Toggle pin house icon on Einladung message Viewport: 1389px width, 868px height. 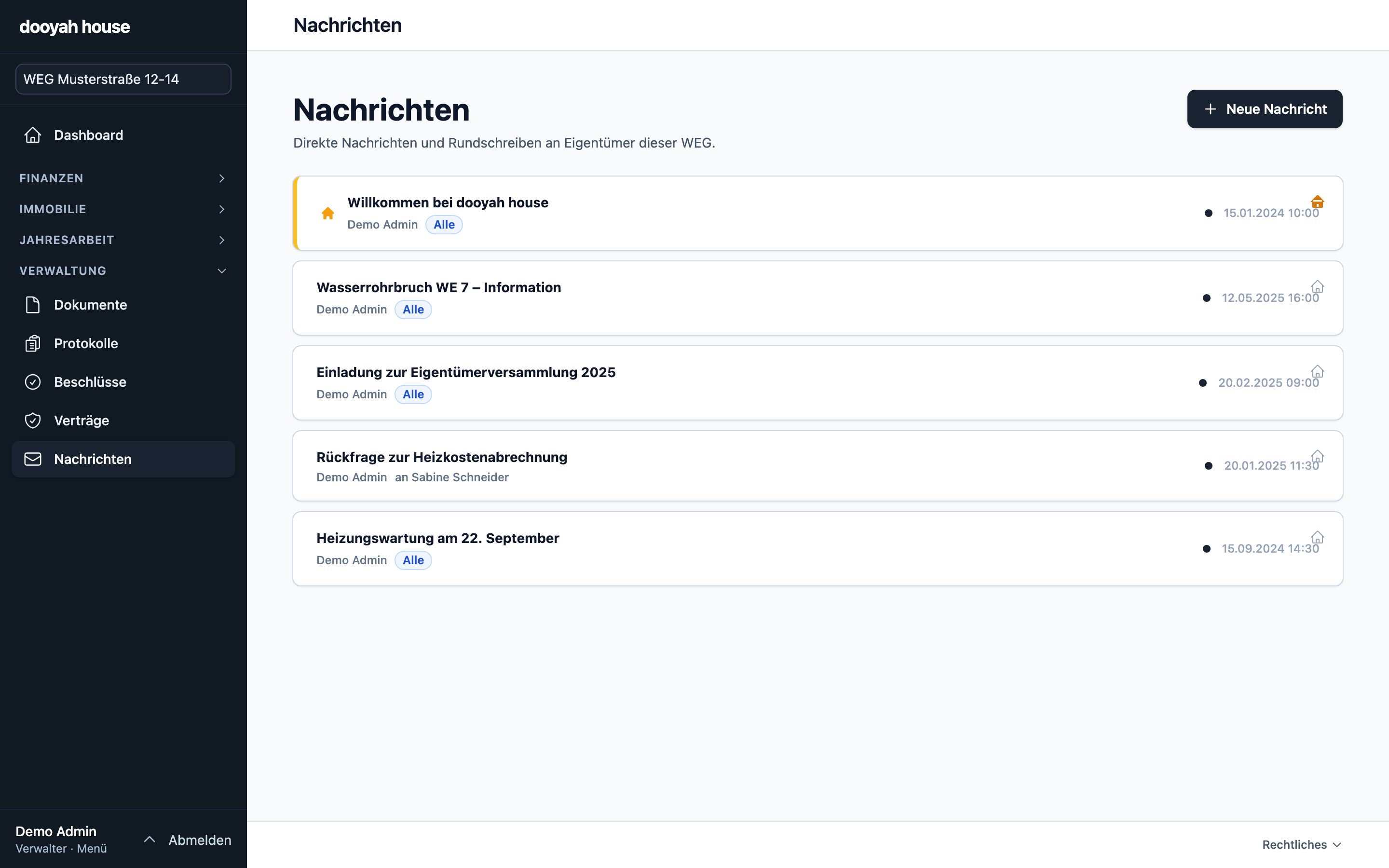[1317, 371]
